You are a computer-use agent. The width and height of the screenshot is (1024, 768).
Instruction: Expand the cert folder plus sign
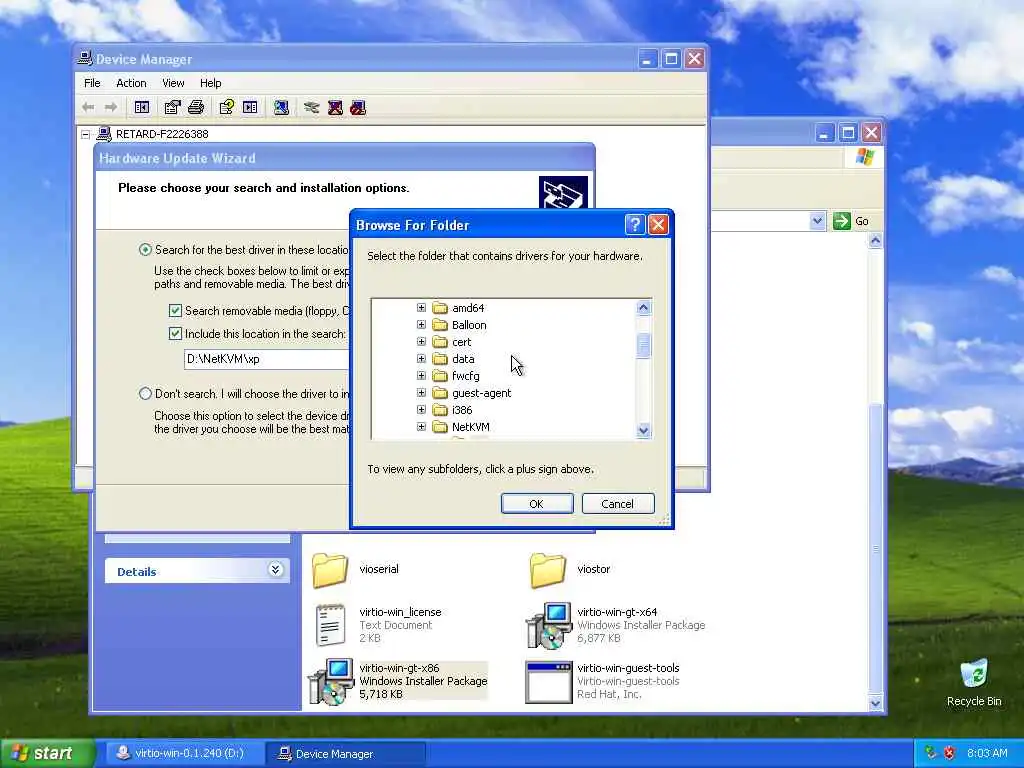(x=421, y=342)
